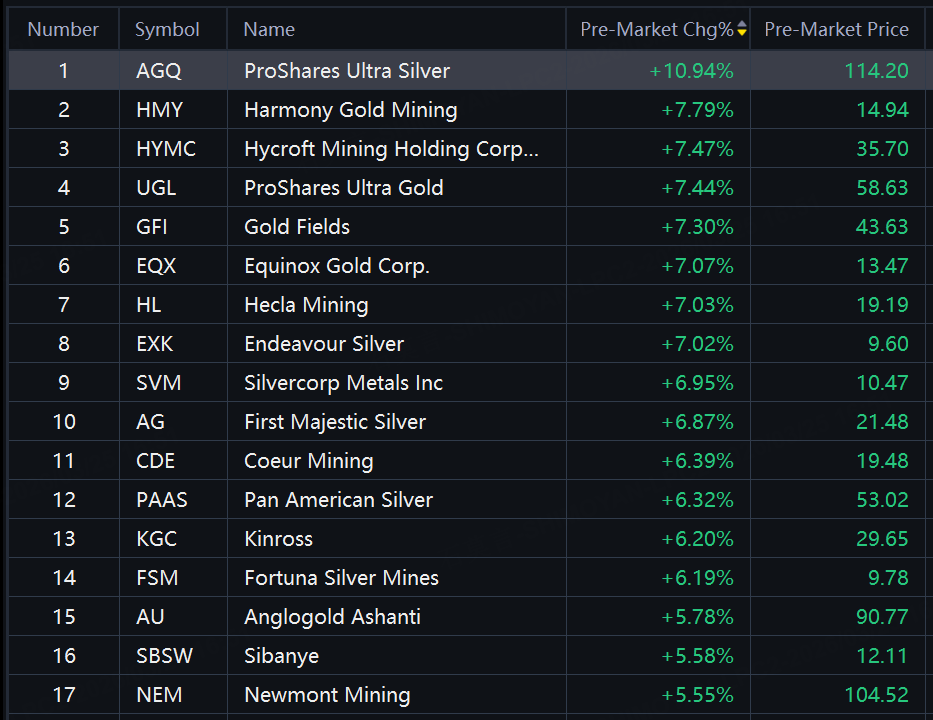Click the UGL symbol cell

(x=158, y=188)
